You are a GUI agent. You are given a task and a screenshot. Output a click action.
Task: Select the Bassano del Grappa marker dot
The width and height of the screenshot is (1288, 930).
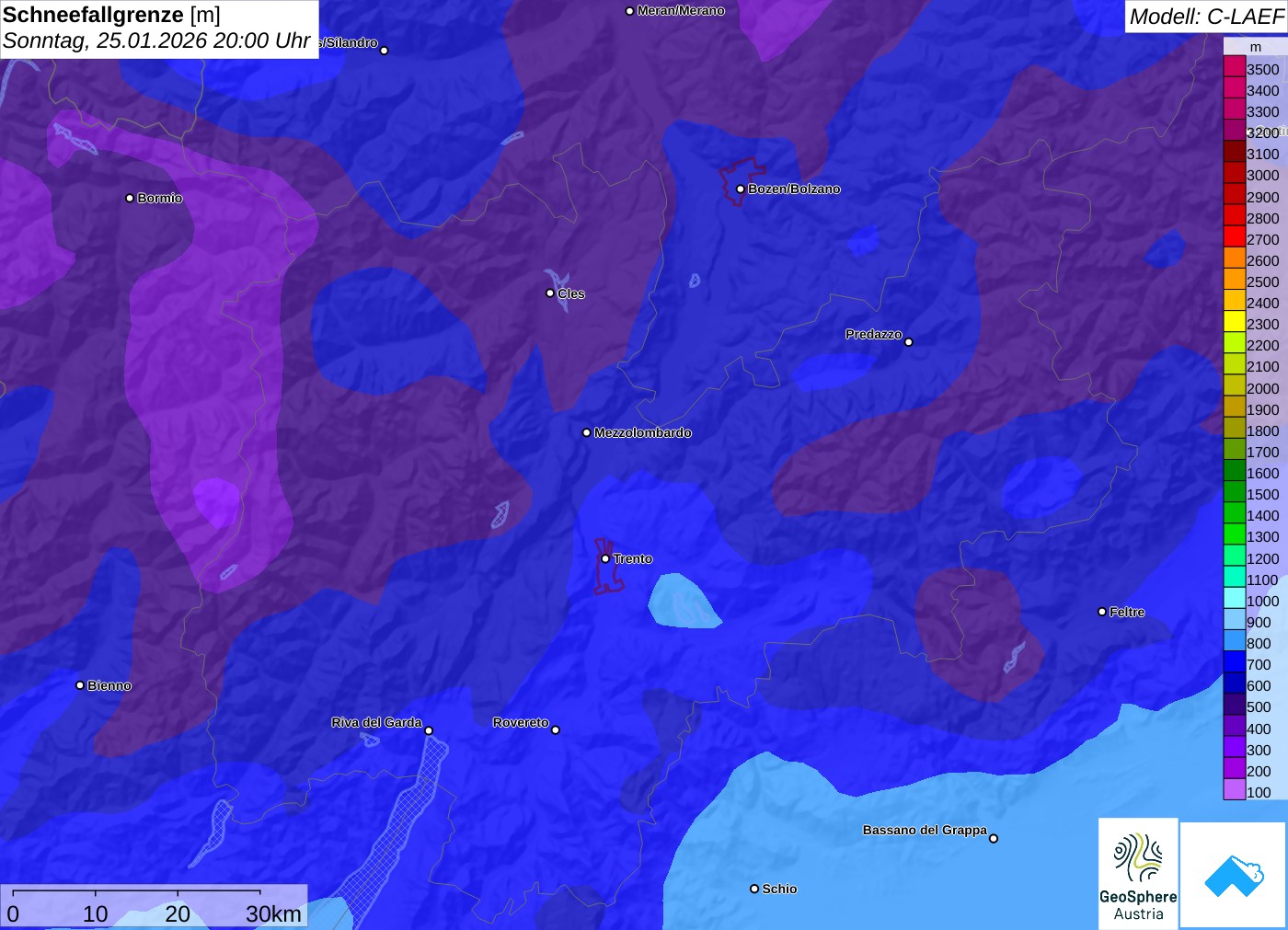[994, 838]
